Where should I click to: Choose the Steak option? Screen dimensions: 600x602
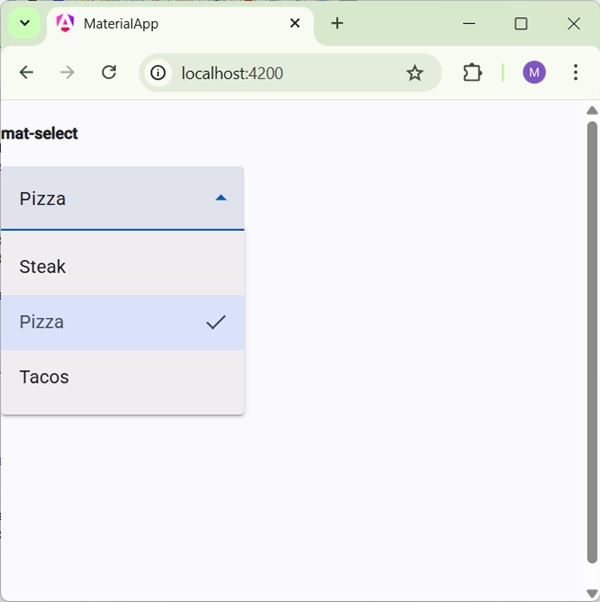pyautogui.click(x=43, y=267)
